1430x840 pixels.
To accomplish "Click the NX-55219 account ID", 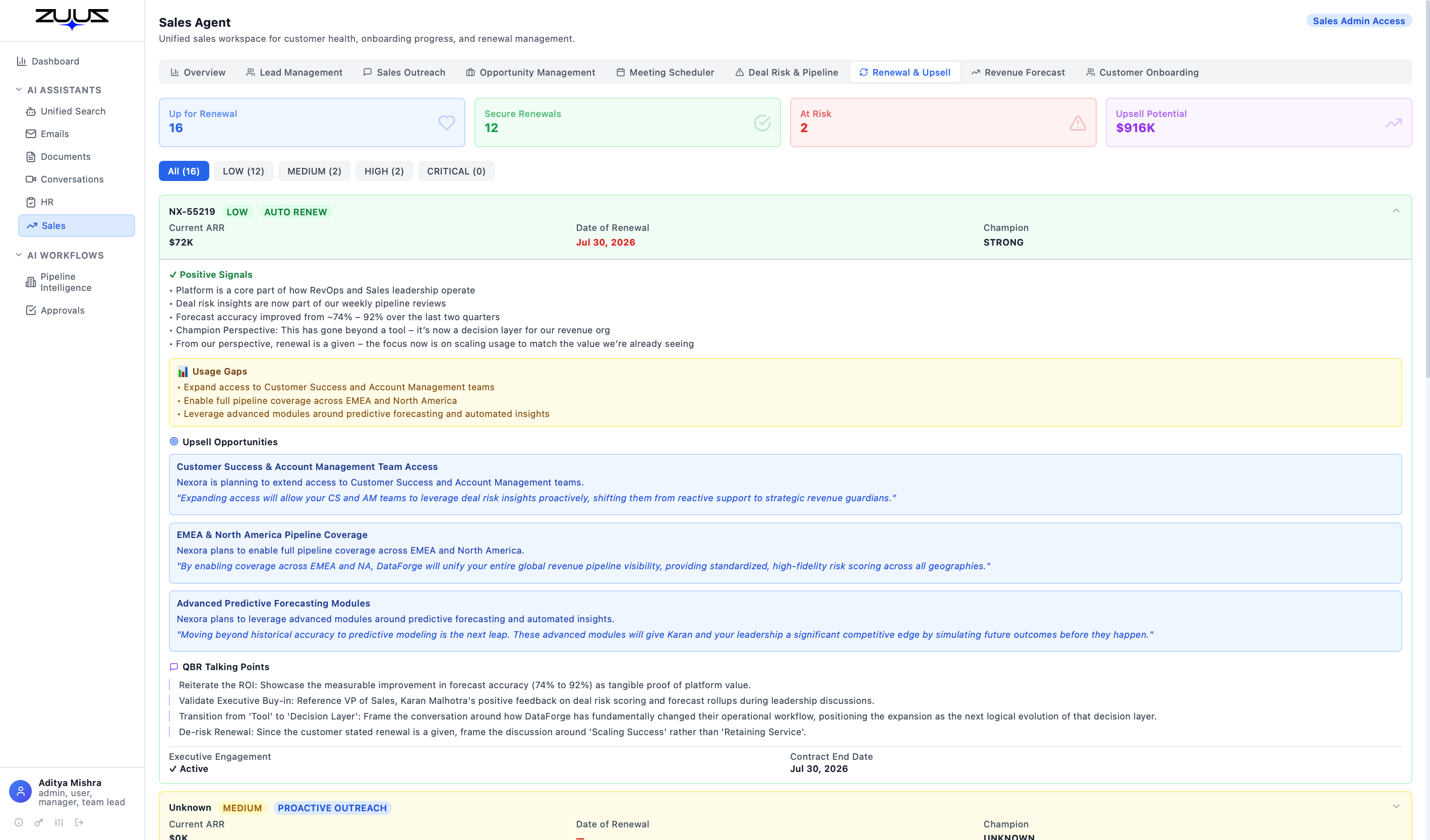I will coord(192,212).
